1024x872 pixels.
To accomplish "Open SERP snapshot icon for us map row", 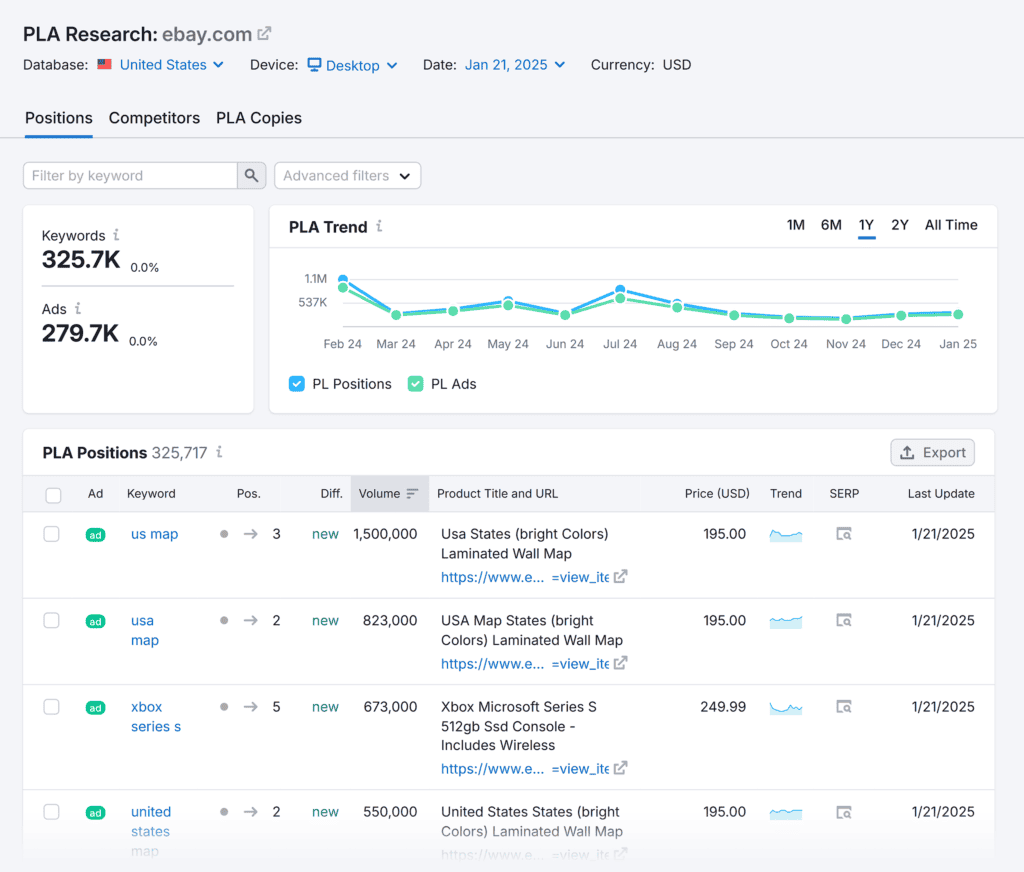I will coord(844,535).
